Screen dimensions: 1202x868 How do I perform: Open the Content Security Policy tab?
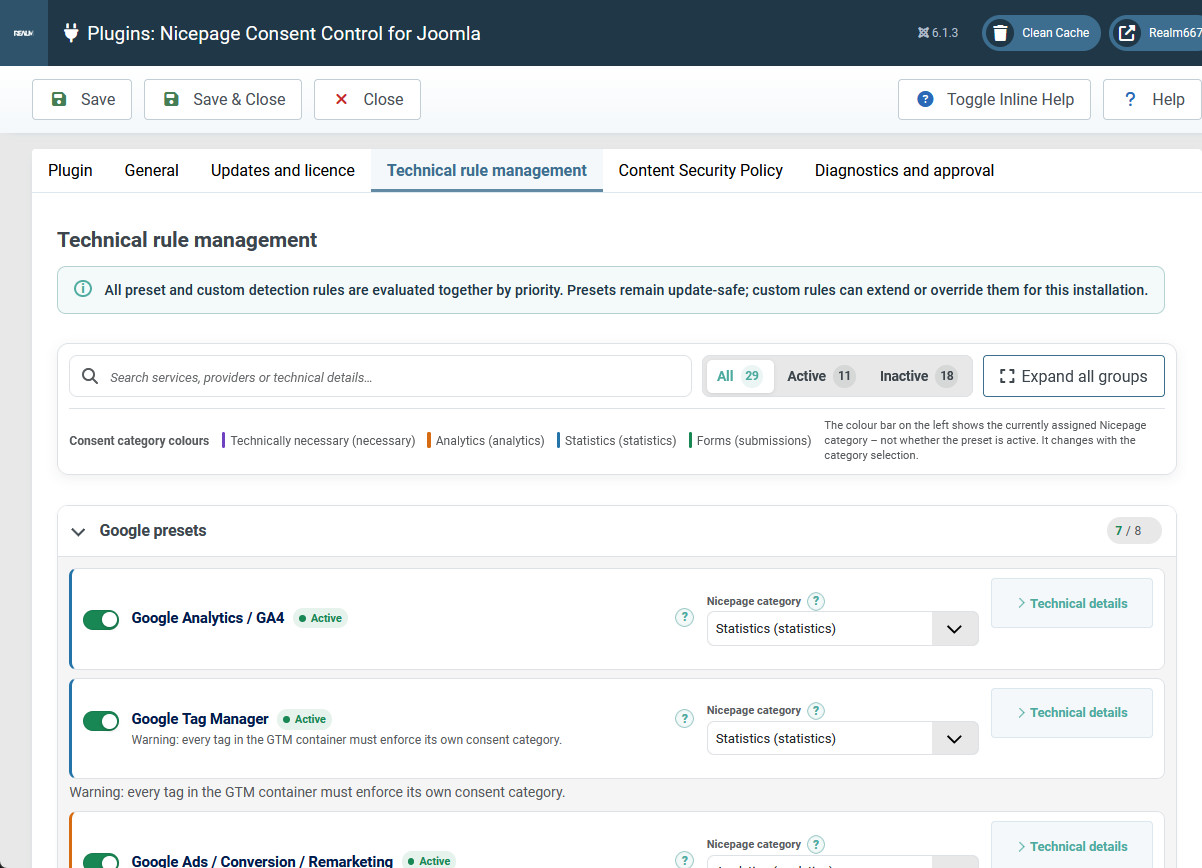(x=701, y=170)
